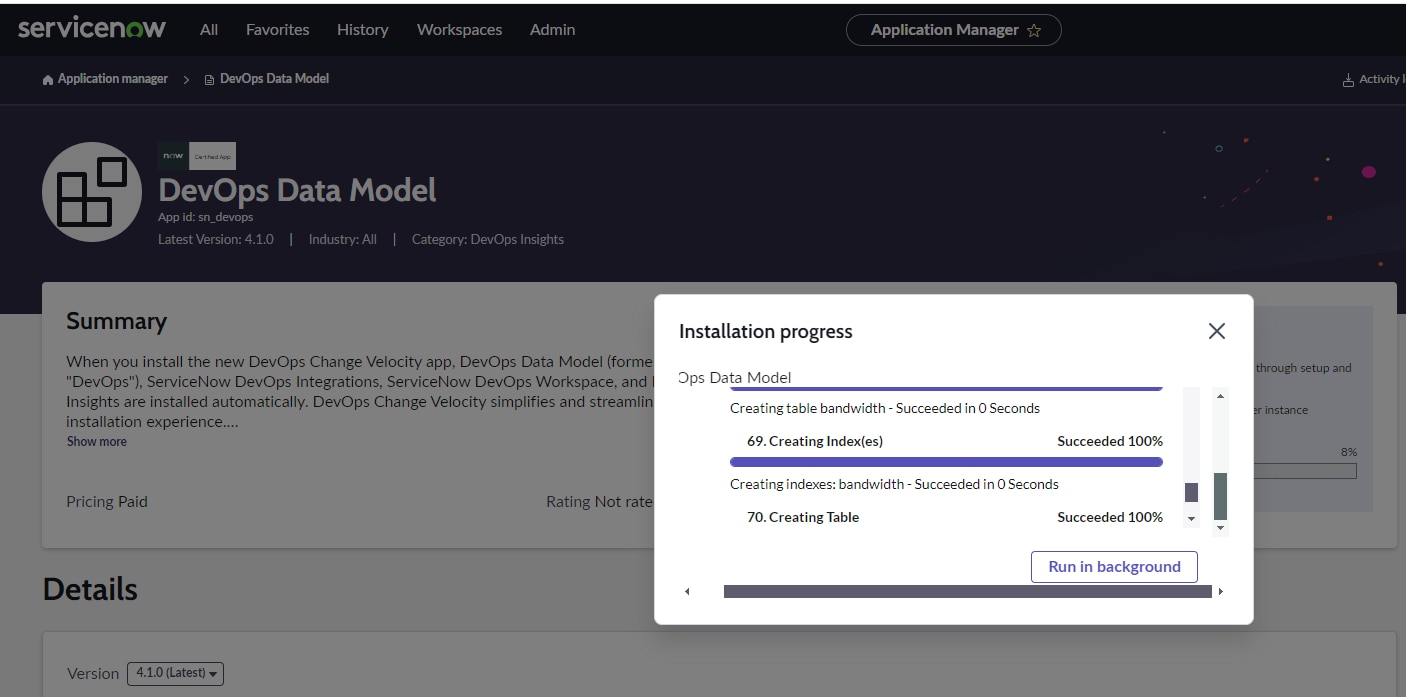Click the step "69. Creating Index(es)"
The height and width of the screenshot is (697, 1406).
point(815,441)
